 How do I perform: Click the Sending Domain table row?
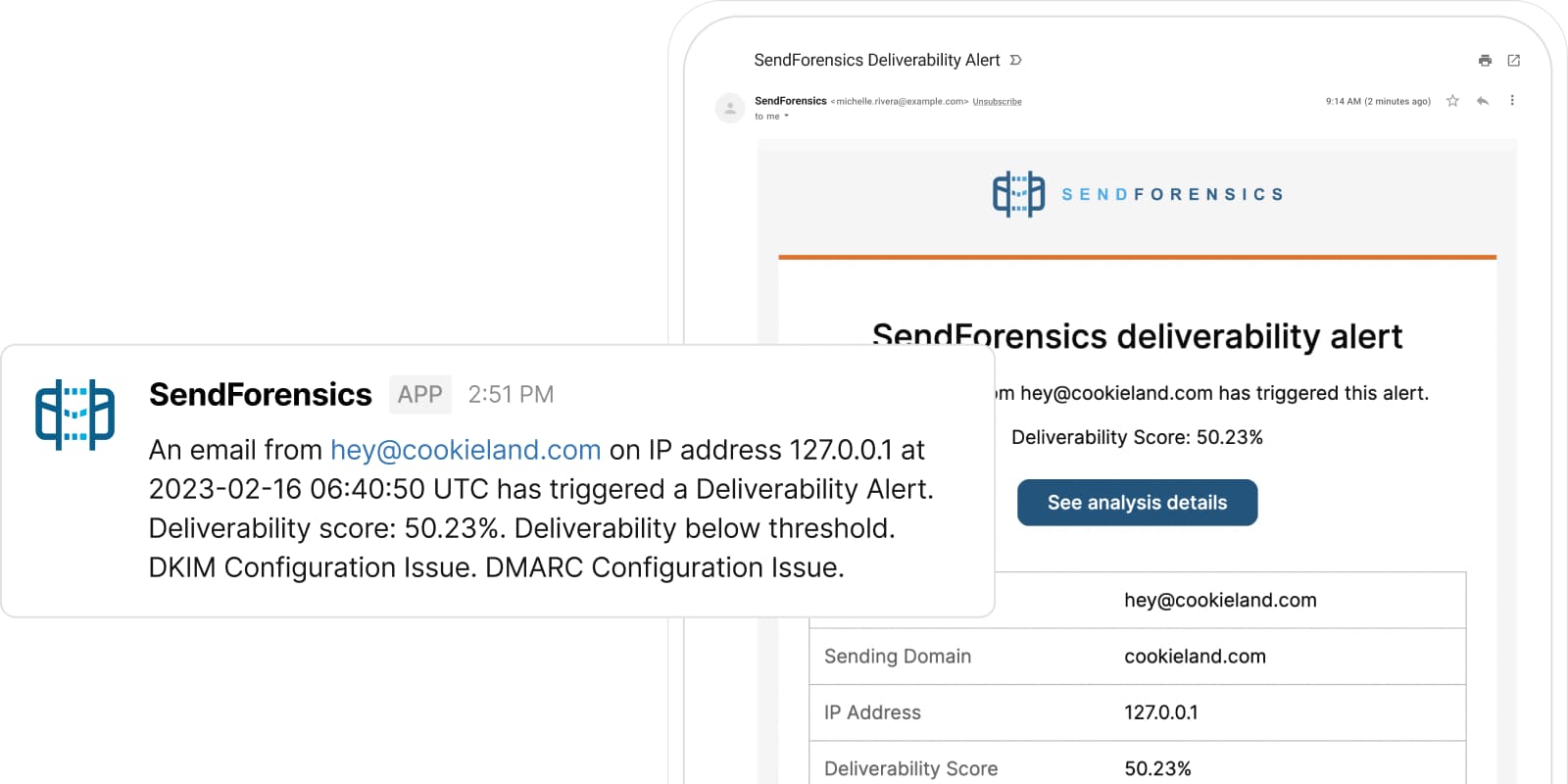1137,657
